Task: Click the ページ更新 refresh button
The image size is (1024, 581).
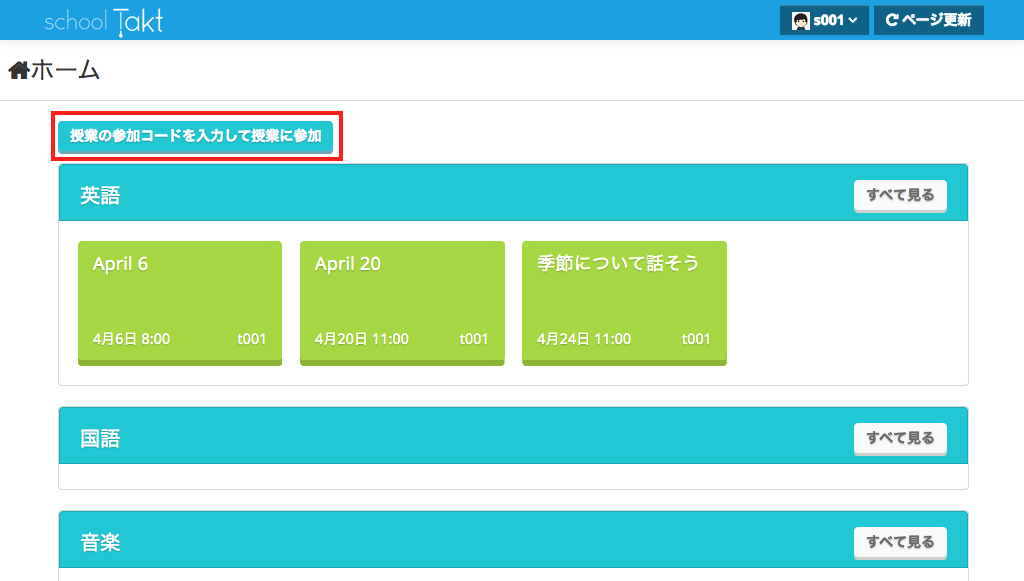Action: click(929, 20)
